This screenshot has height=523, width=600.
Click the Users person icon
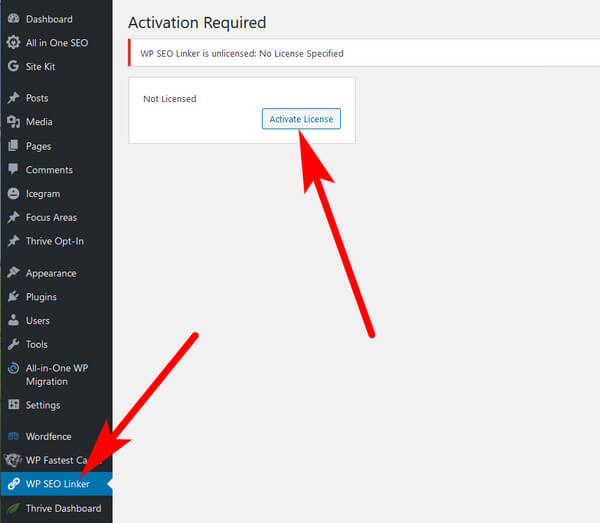tap(13, 320)
